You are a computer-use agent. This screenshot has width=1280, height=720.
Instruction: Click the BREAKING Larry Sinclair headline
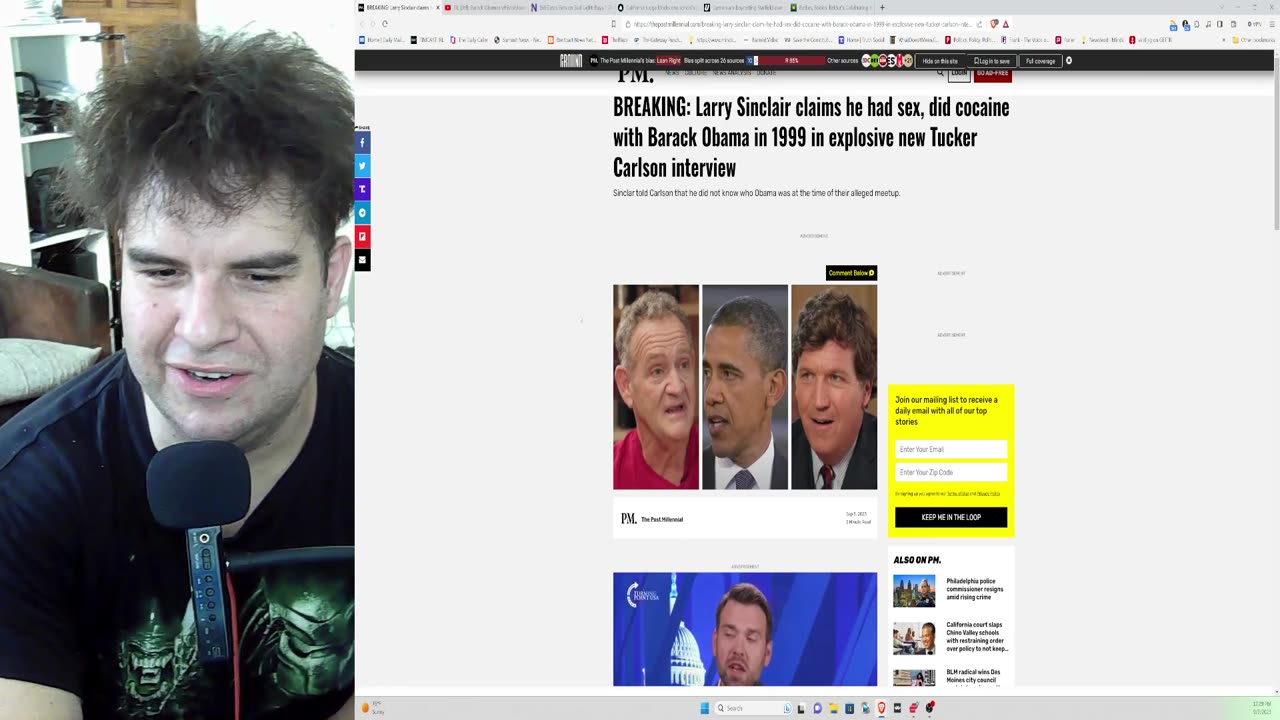pyautogui.click(x=811, y=137)
